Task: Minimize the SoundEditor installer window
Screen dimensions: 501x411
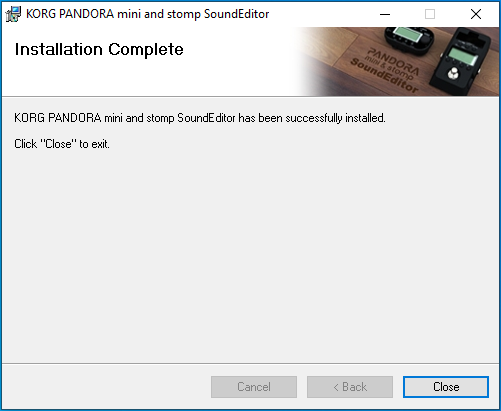Action: [x=385, y=14]
